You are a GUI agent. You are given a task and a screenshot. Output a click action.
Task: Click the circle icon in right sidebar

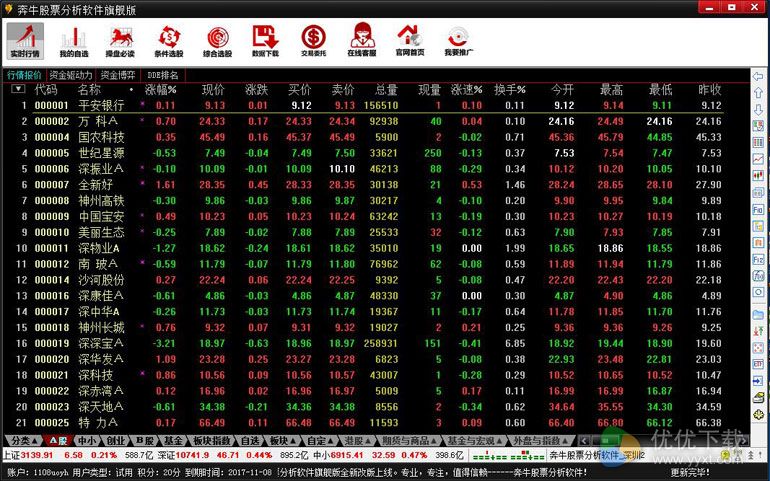(758, 292)
